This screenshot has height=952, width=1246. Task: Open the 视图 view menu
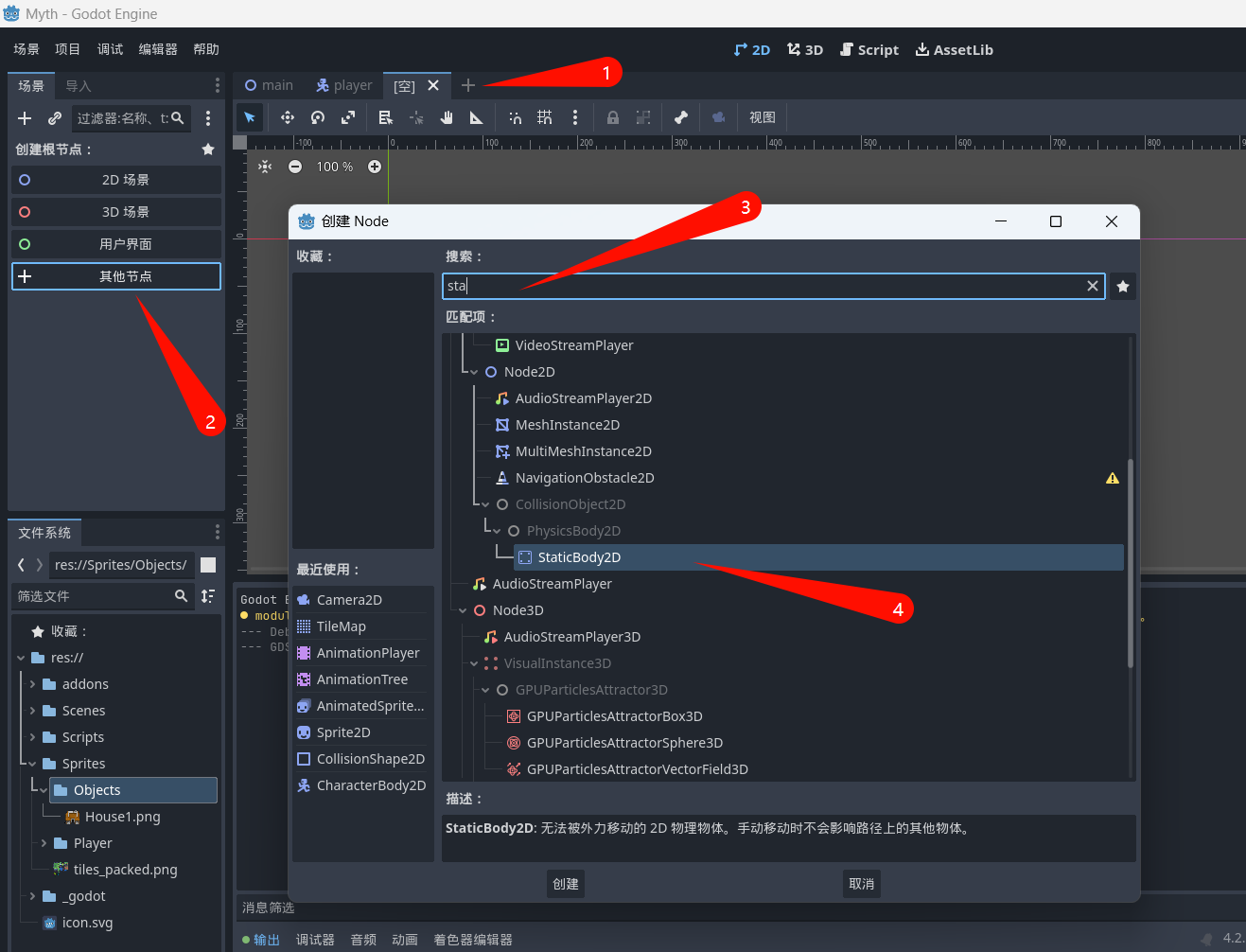point(763,117)
